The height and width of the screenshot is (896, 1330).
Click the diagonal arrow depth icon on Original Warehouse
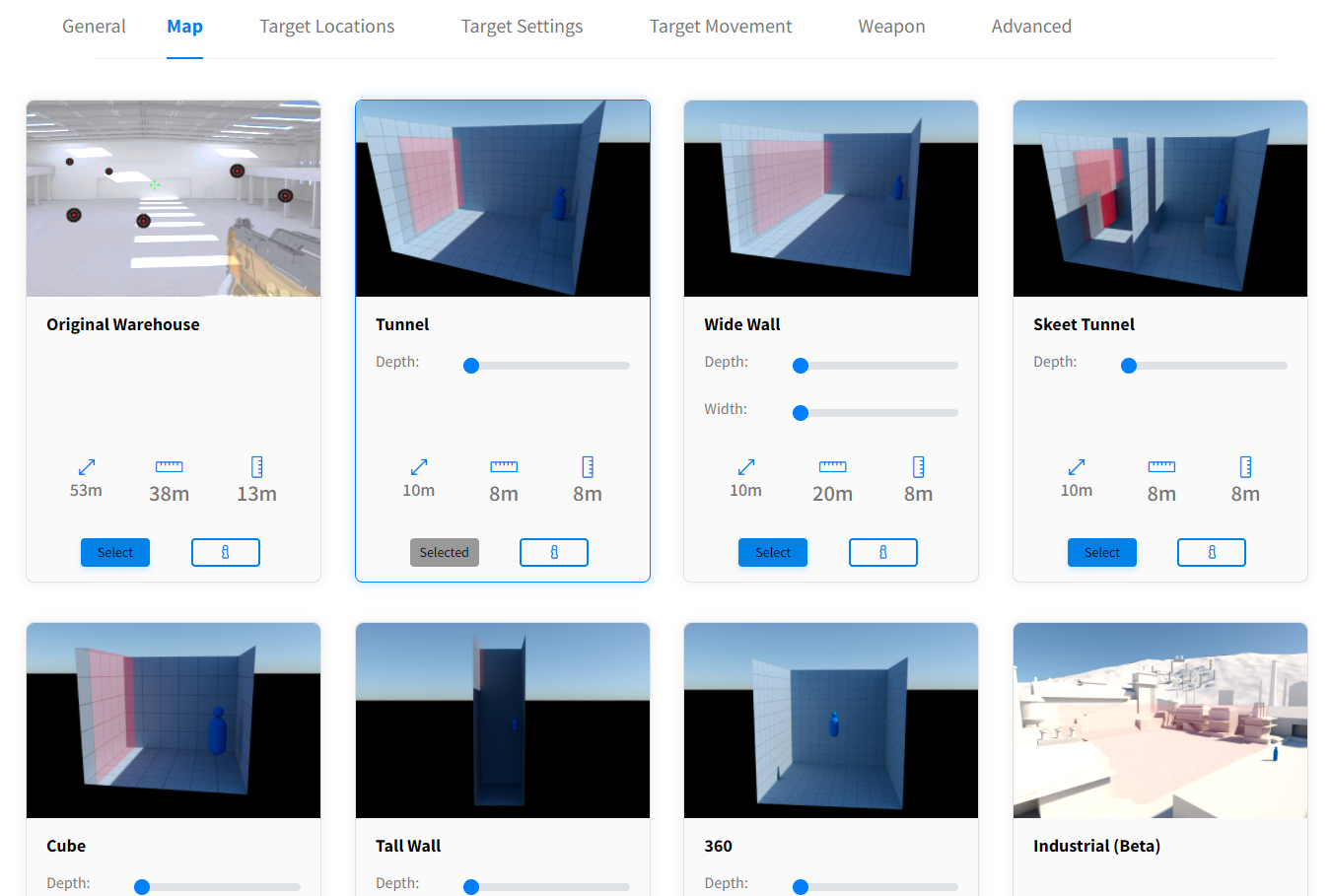[x=87, y=466]
